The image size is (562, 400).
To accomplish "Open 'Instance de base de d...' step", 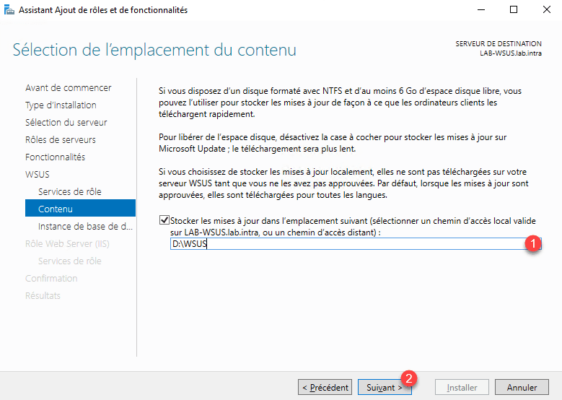I will [x=85, y=227].
